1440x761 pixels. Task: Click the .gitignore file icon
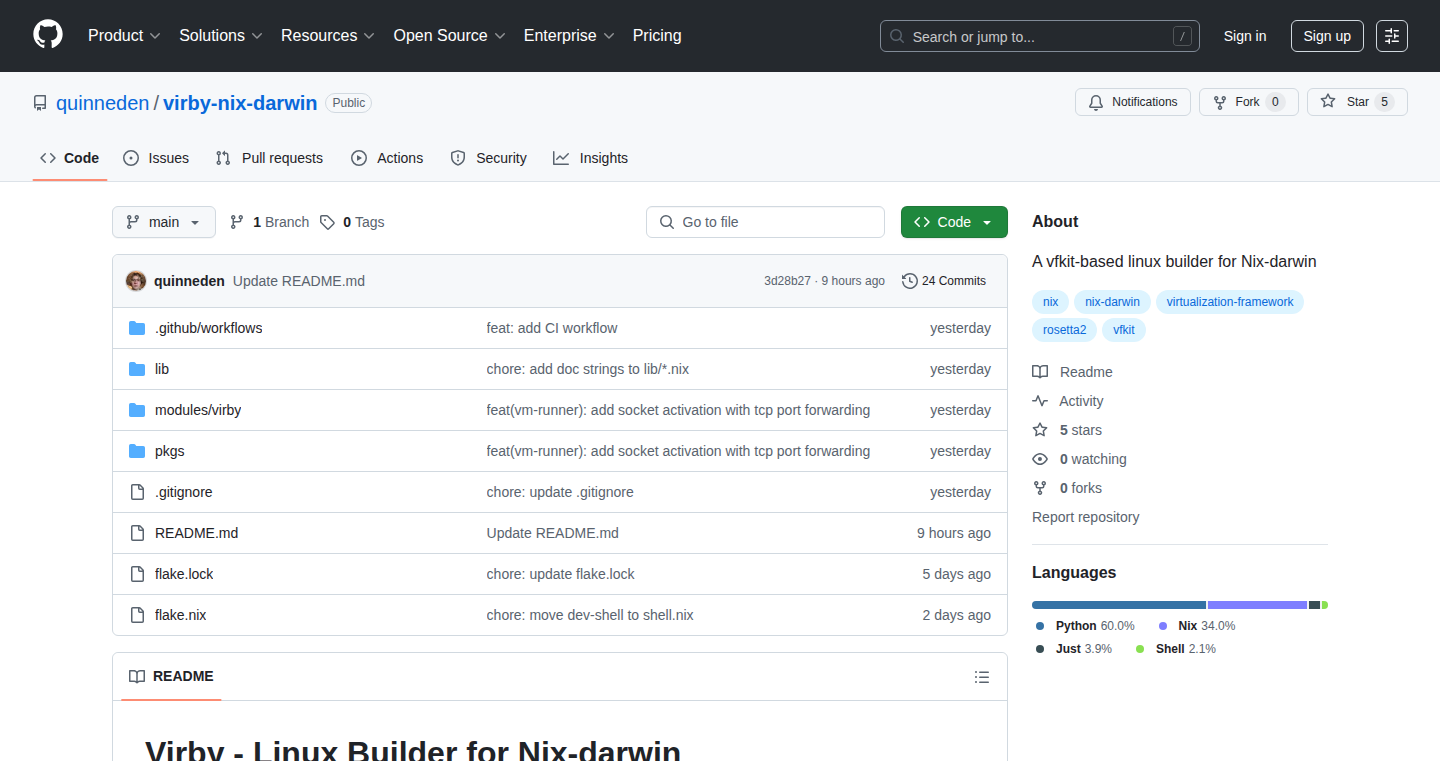137,492
